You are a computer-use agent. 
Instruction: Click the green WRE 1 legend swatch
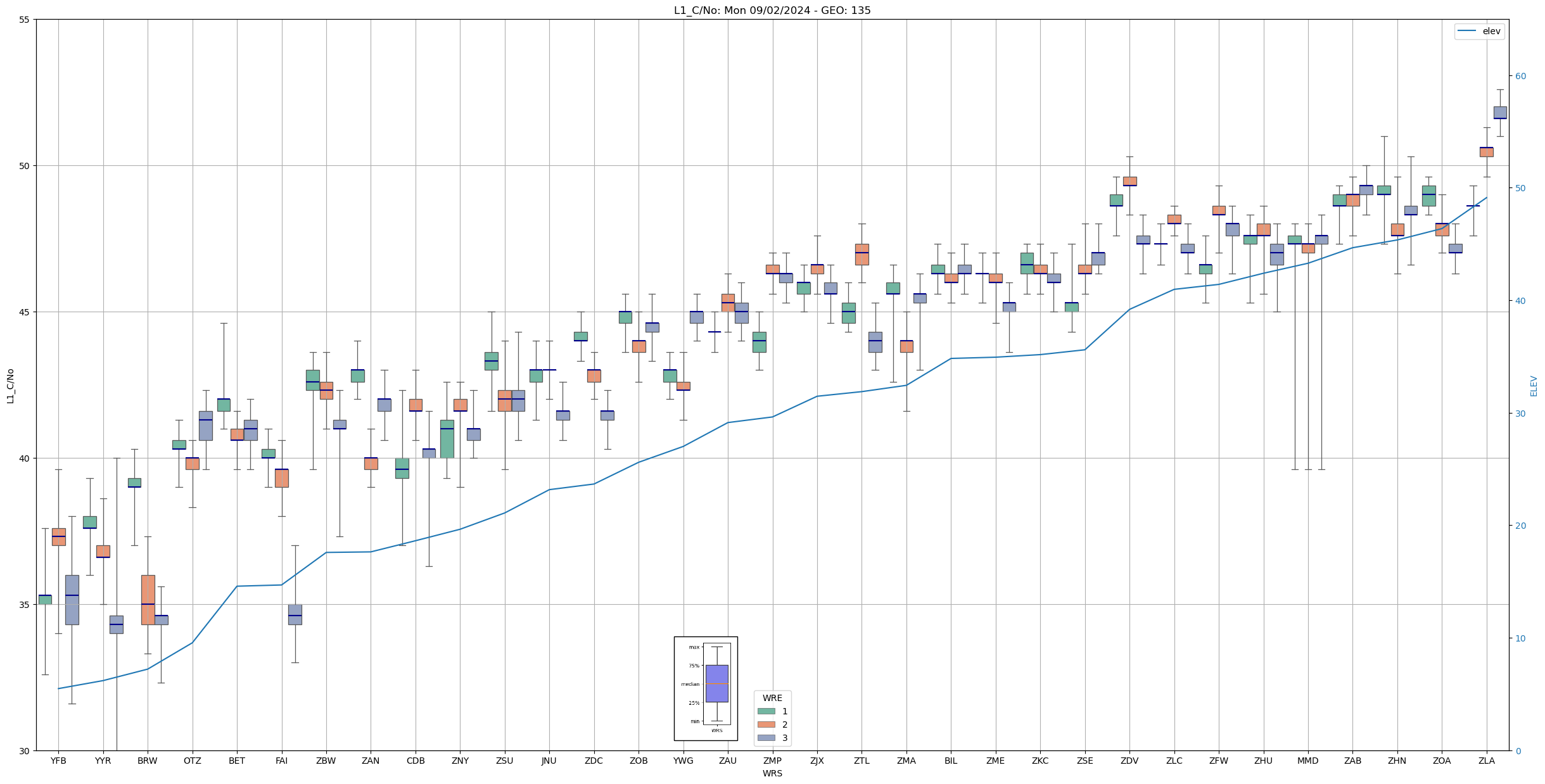766,711
